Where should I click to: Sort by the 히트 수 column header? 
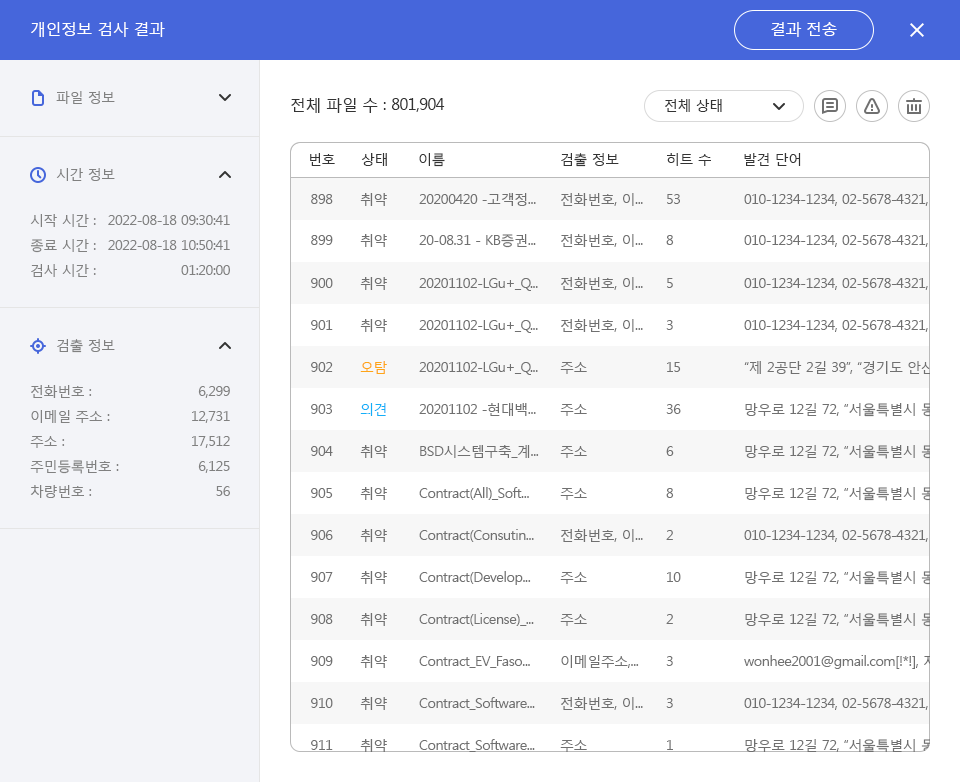click(x=688, y=160)
